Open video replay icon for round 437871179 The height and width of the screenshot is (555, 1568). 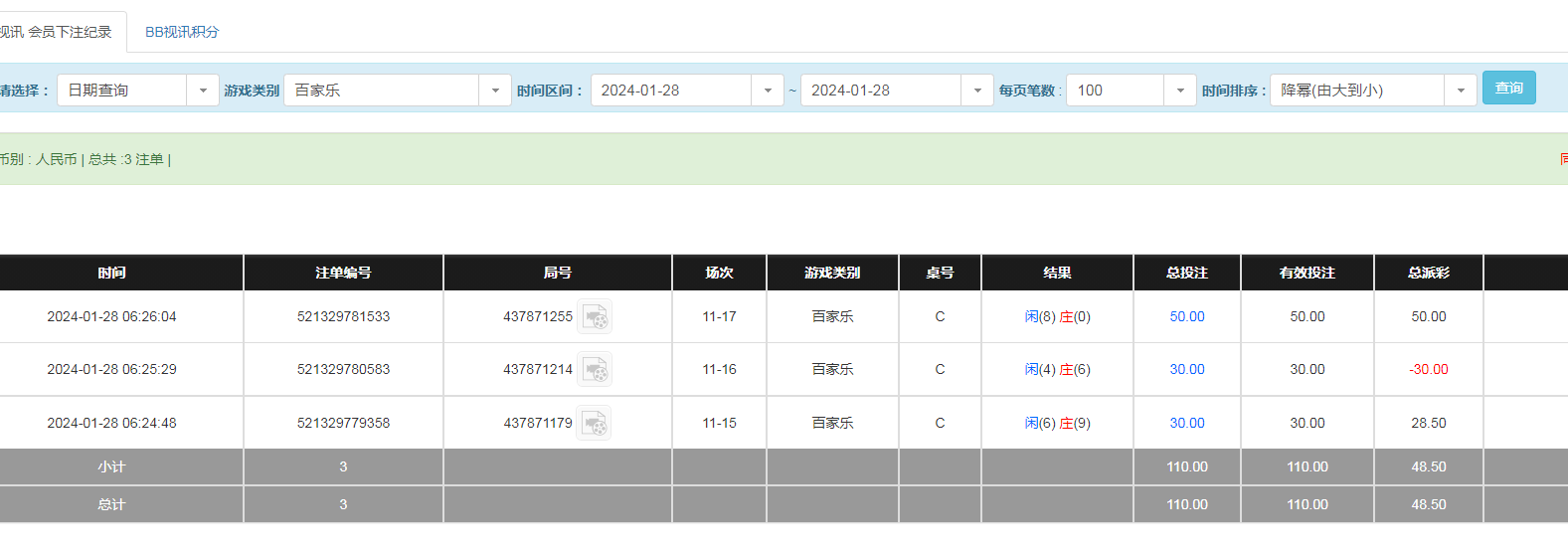(595, 423)
